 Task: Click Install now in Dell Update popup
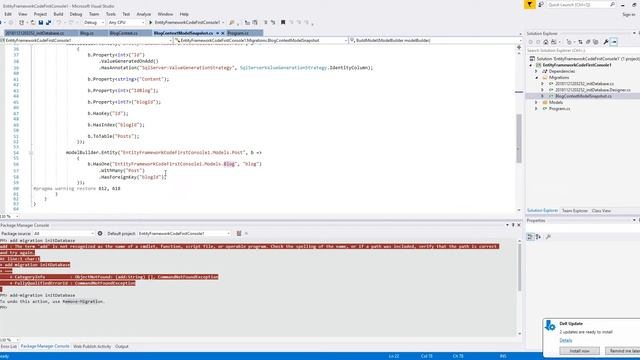[x=579, y=351]
